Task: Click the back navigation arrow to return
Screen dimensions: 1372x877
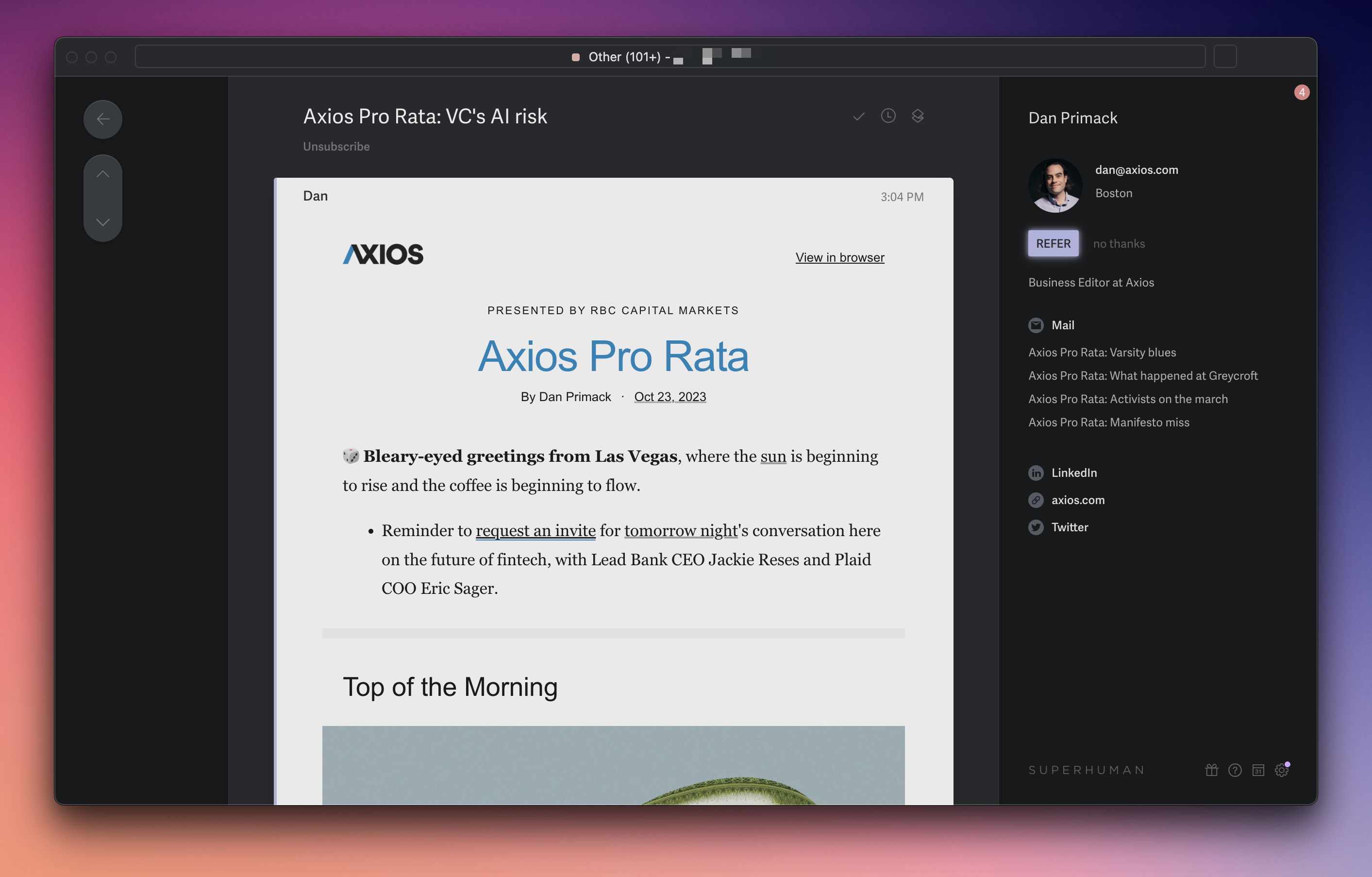Action: 102,118
